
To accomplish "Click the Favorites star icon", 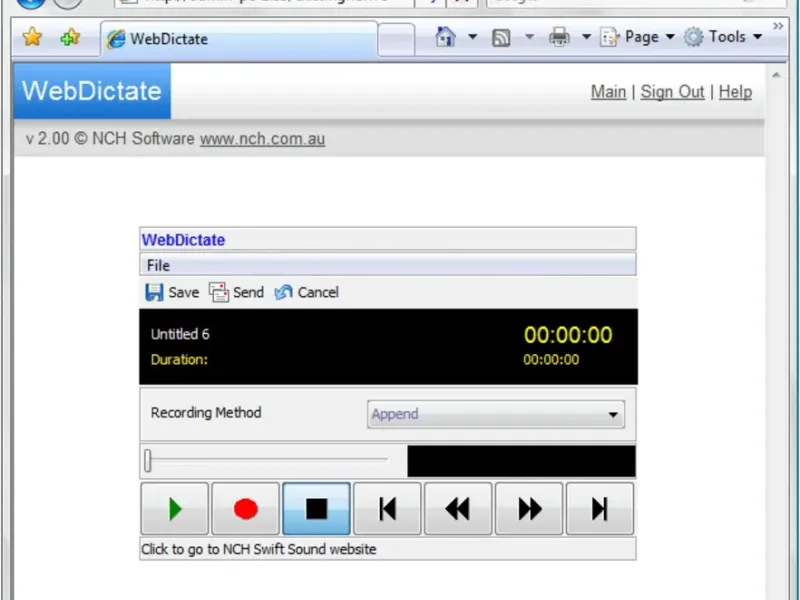I will coord(32,37).
